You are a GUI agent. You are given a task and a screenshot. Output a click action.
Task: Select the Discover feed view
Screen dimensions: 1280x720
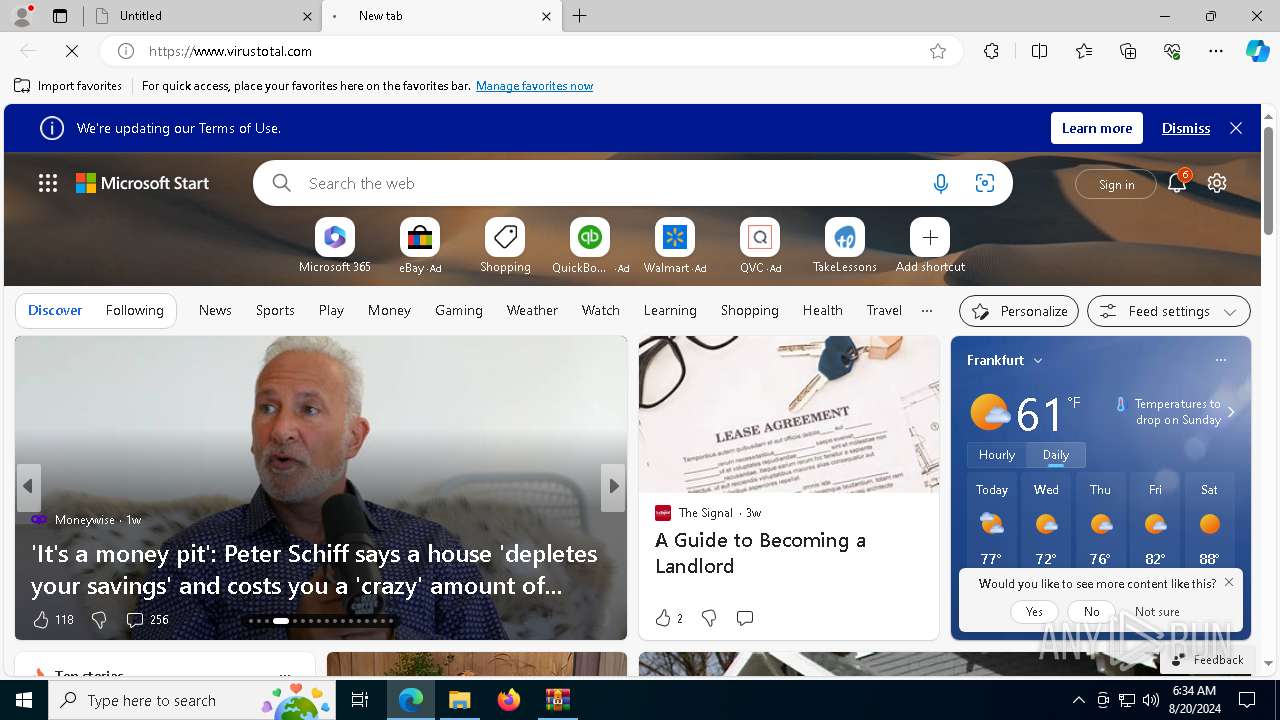click(x=55, y=310)
